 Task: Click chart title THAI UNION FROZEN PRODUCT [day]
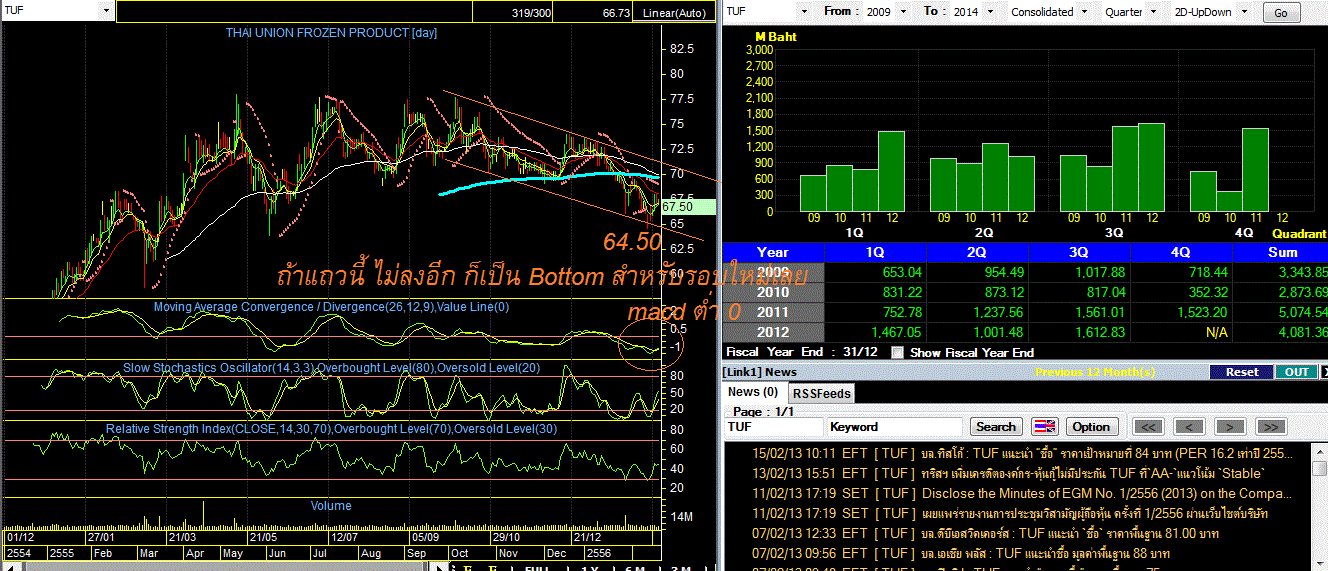coord(331,33)
